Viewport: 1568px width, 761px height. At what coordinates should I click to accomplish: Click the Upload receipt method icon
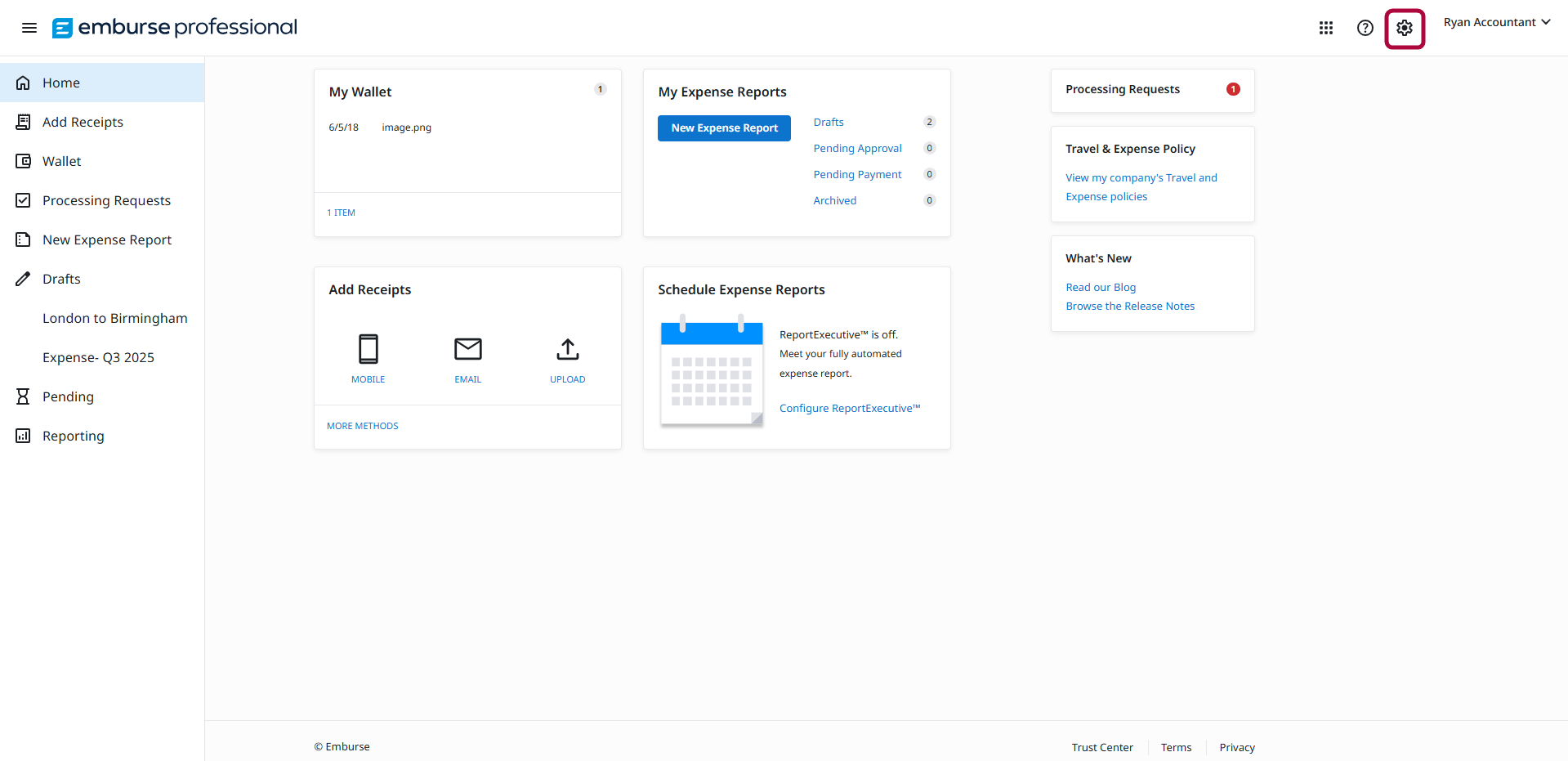567,348
